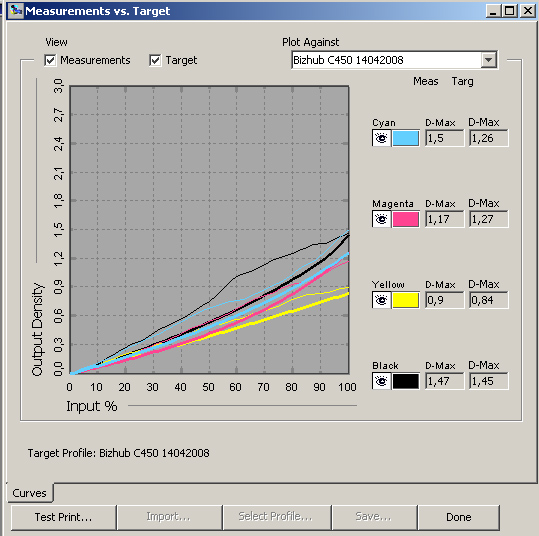The width and height of the screenshot is (539, 536).
Task: Click the Output Density axis label
Action: [x=37, y=329]
